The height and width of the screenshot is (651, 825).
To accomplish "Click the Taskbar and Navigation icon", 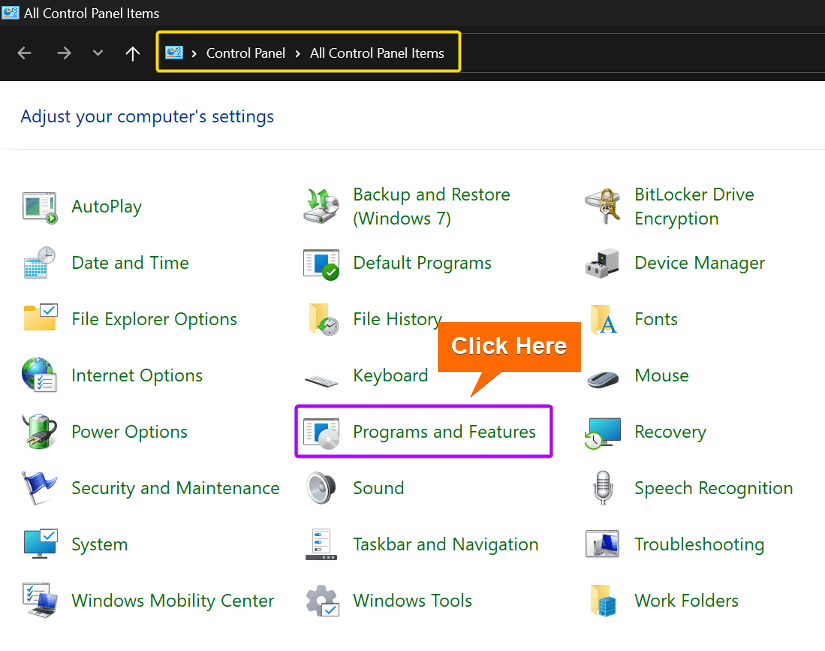I will 321,544.
